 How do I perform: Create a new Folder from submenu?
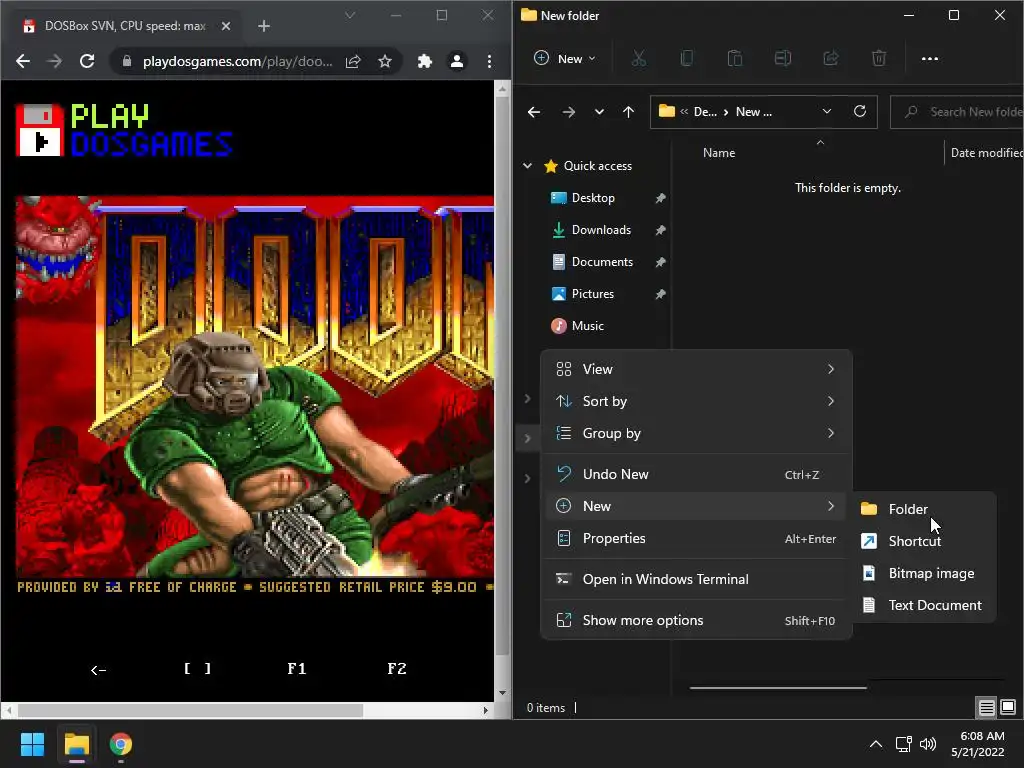pyautogui.click(x=923, y=509)
